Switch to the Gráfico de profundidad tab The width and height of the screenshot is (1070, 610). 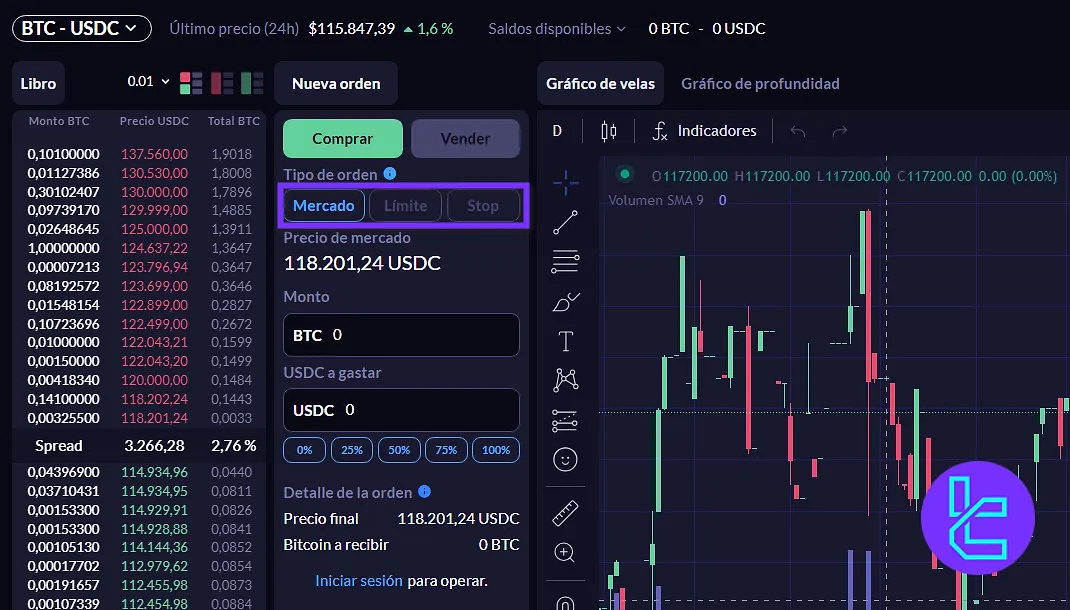[761, 83]
